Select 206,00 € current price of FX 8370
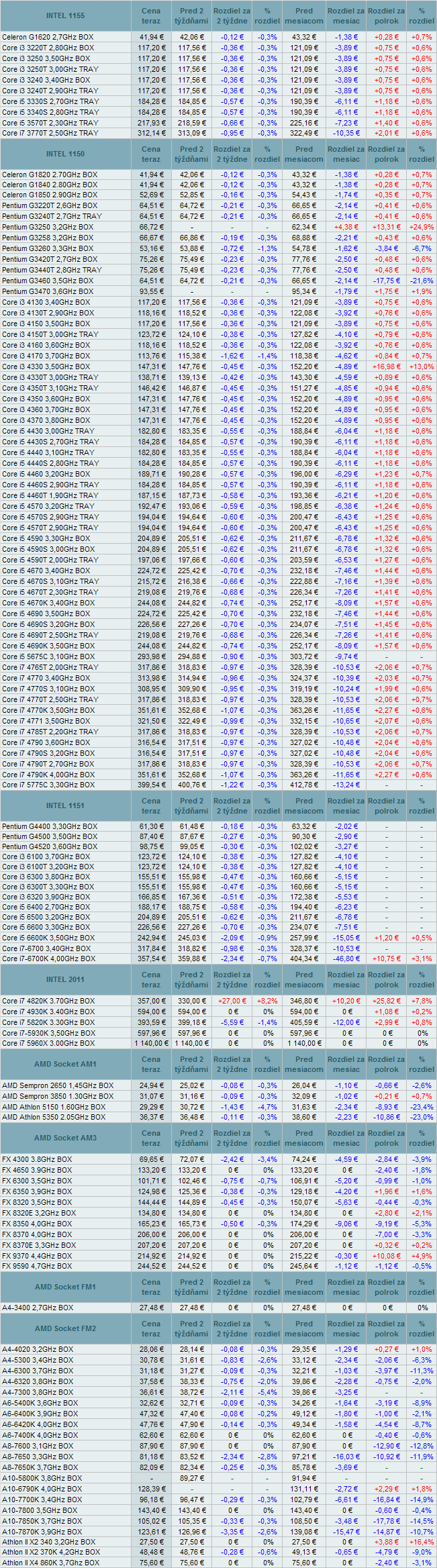Screen dimensions: 437x1568 pyautogui.click(x=152, y=1234)
